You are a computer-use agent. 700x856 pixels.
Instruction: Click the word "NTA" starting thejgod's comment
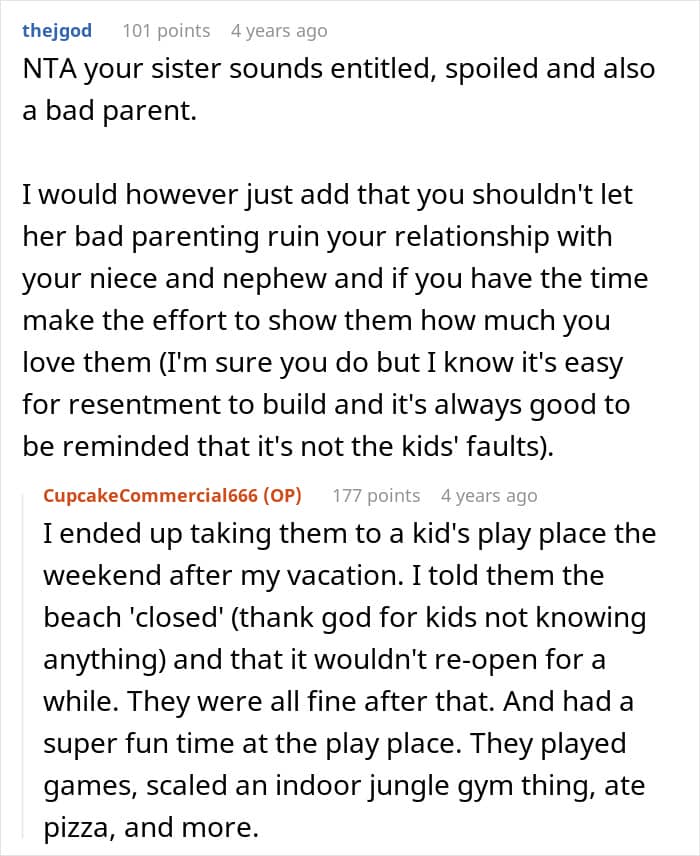50,69
